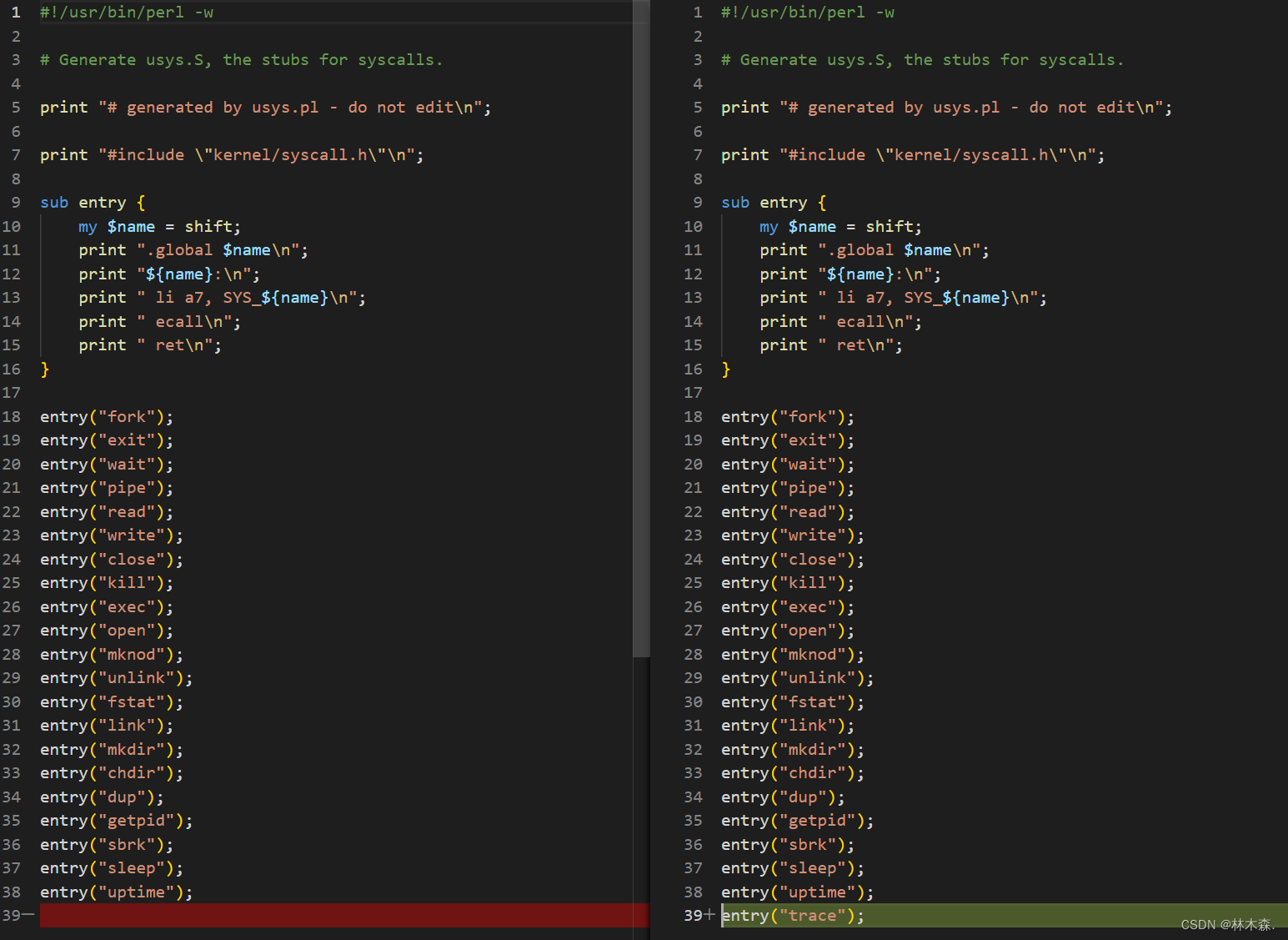Click 'li a7, SYS_${name}' line in right pane
Viewport: 1288px width, 940px height.
coord(904,298)
